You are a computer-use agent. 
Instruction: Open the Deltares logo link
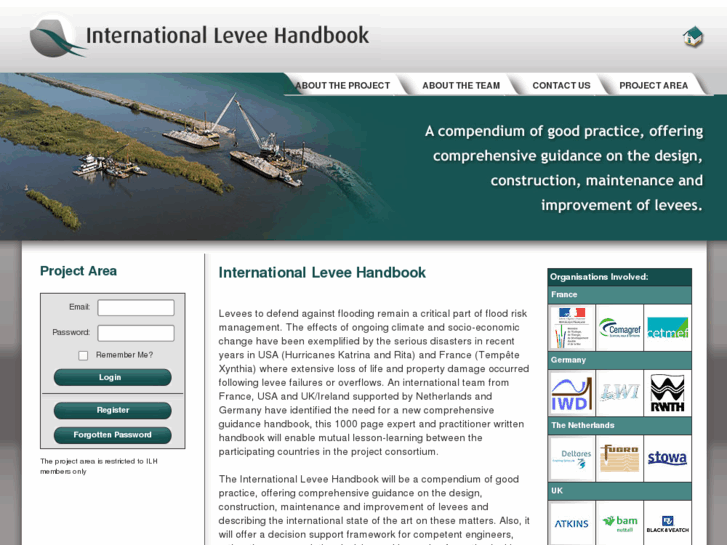(x=571, y=459)
